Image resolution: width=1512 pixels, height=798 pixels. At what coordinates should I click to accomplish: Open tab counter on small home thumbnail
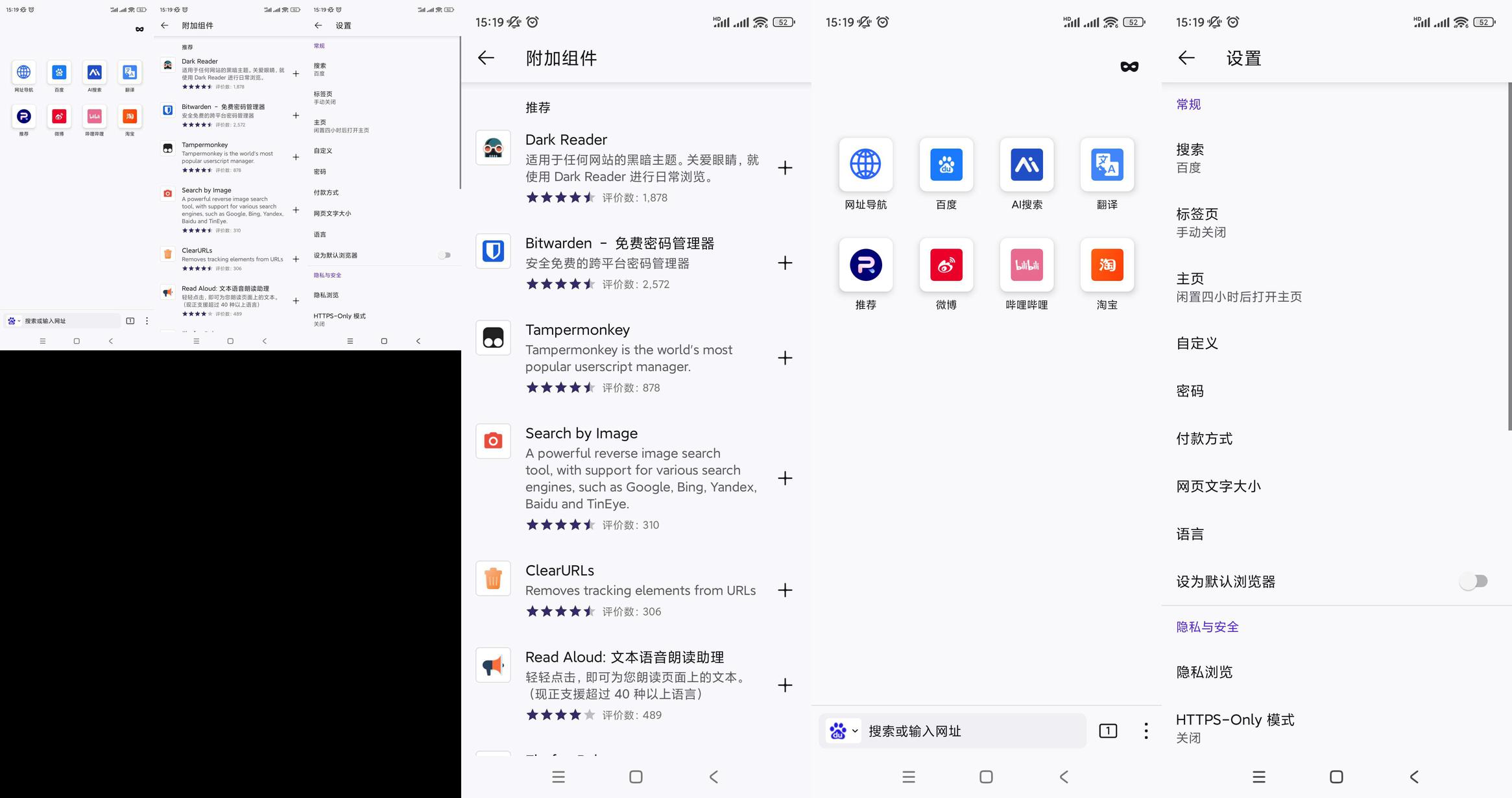(x=130, y=320)
